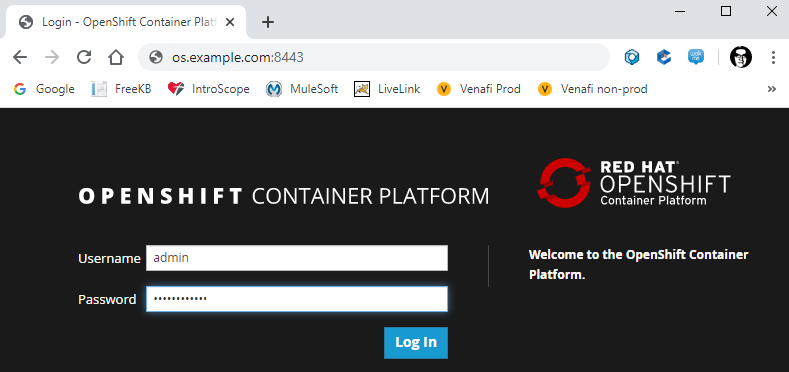The image size is (789, 372).
Task: Click into the Username field
Action: tap(297, 258)
